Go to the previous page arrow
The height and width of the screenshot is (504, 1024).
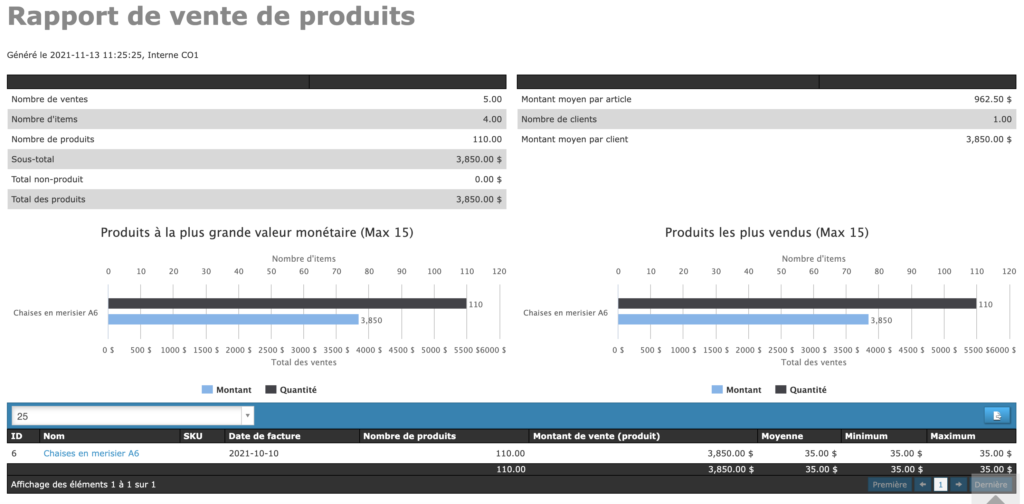[x=924, y=484]
